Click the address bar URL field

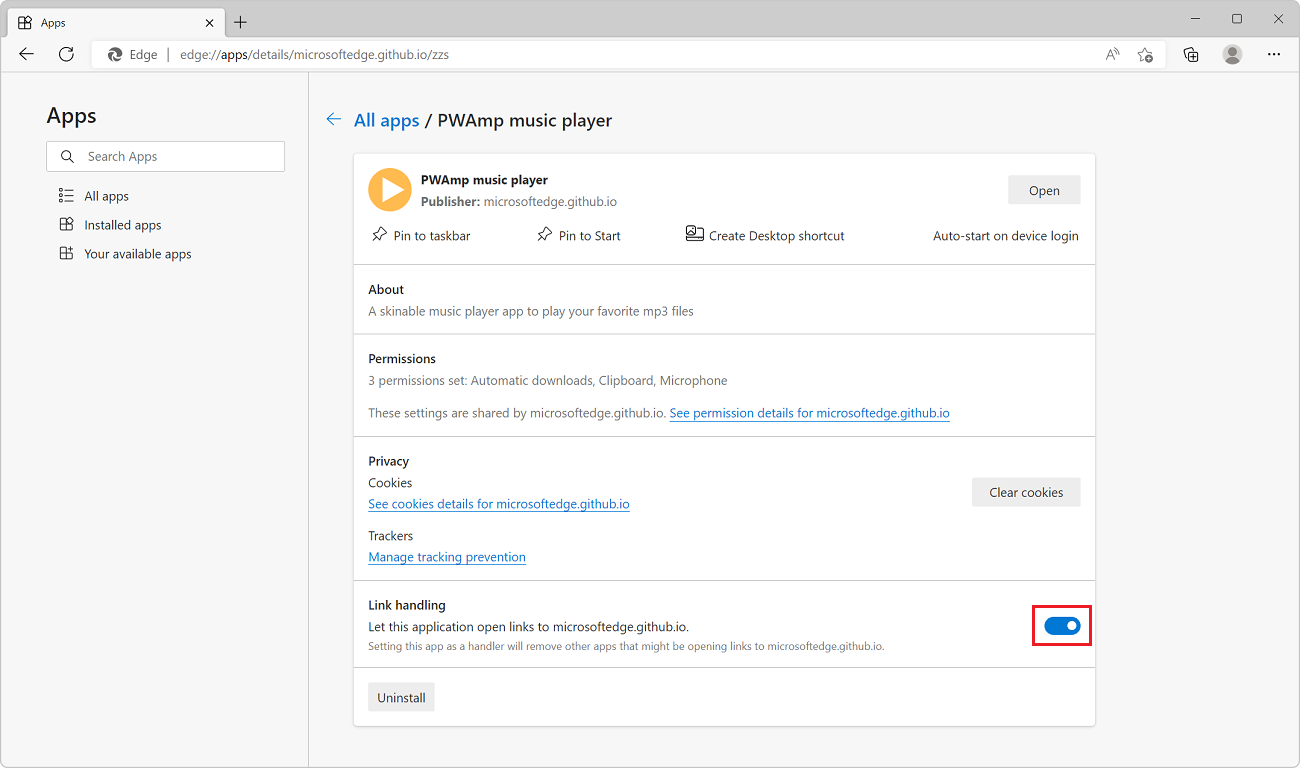click(x=630, y=54)
